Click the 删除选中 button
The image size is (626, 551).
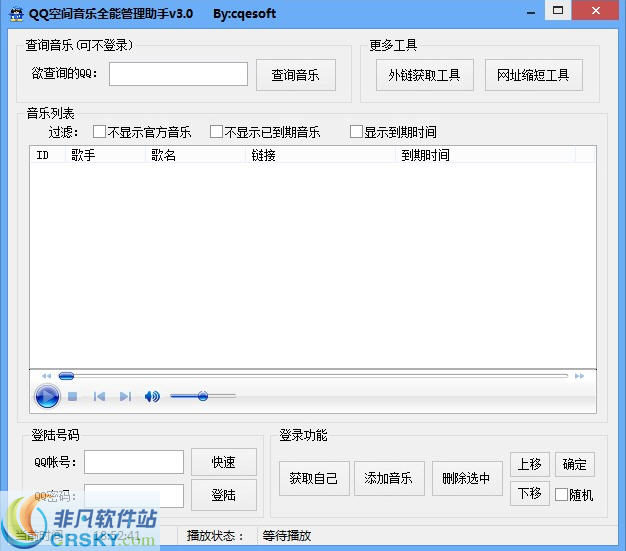(467, 478)
